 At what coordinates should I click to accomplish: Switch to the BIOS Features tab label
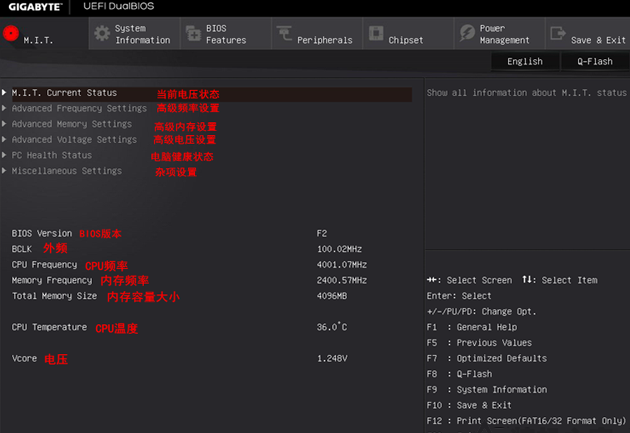pos(226,34)
